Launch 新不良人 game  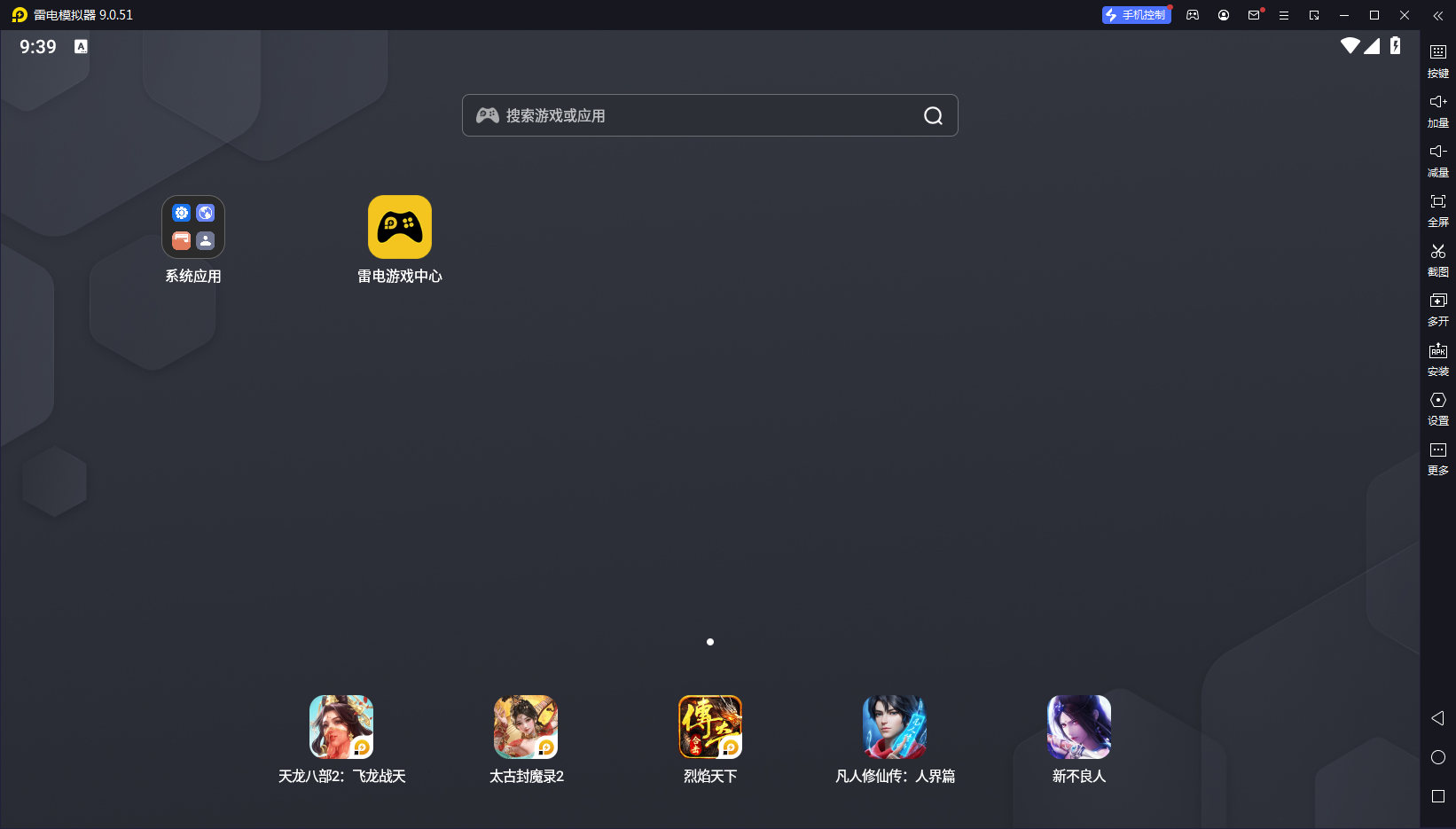pos(1079,727)
